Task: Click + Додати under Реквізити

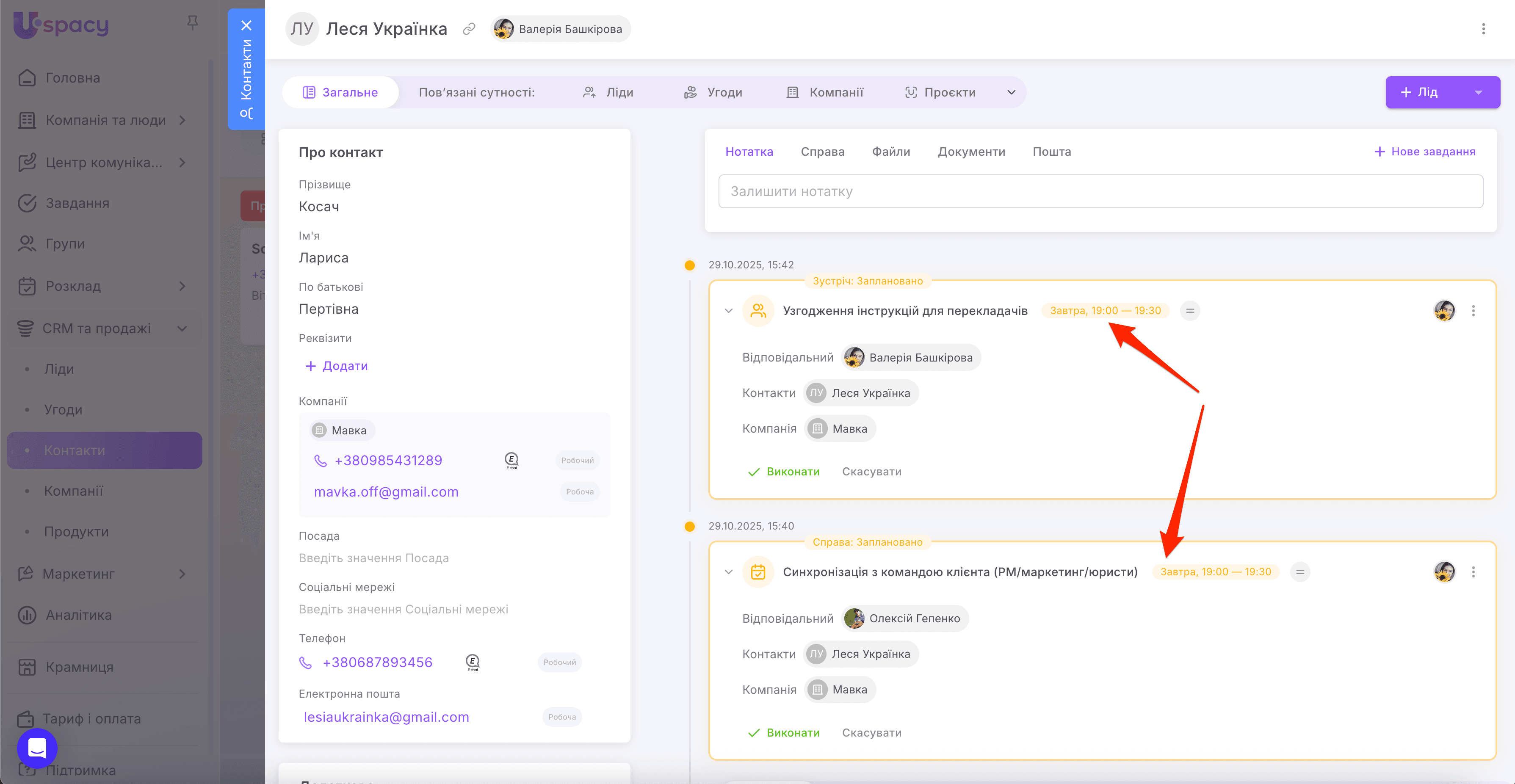Action: [336, 367]
